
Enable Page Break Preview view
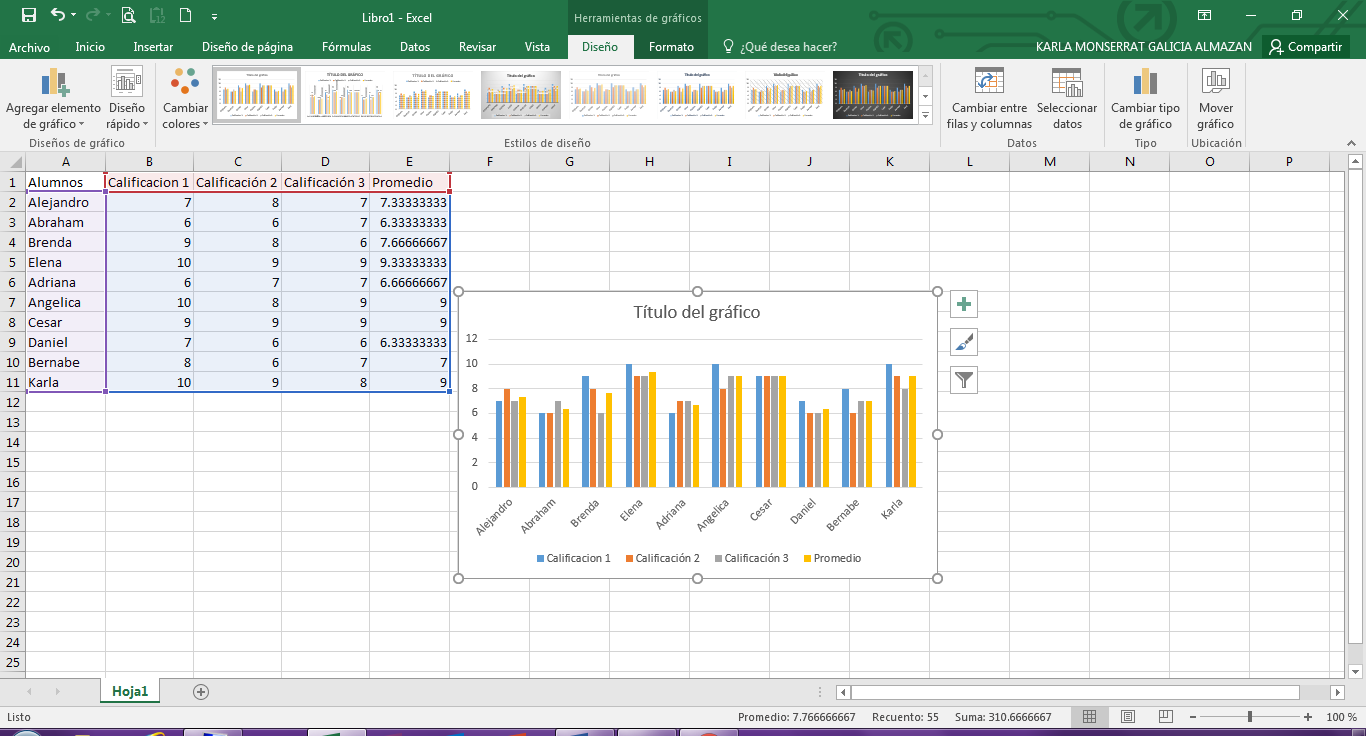pyautogui.click(x=1164, y=717)
